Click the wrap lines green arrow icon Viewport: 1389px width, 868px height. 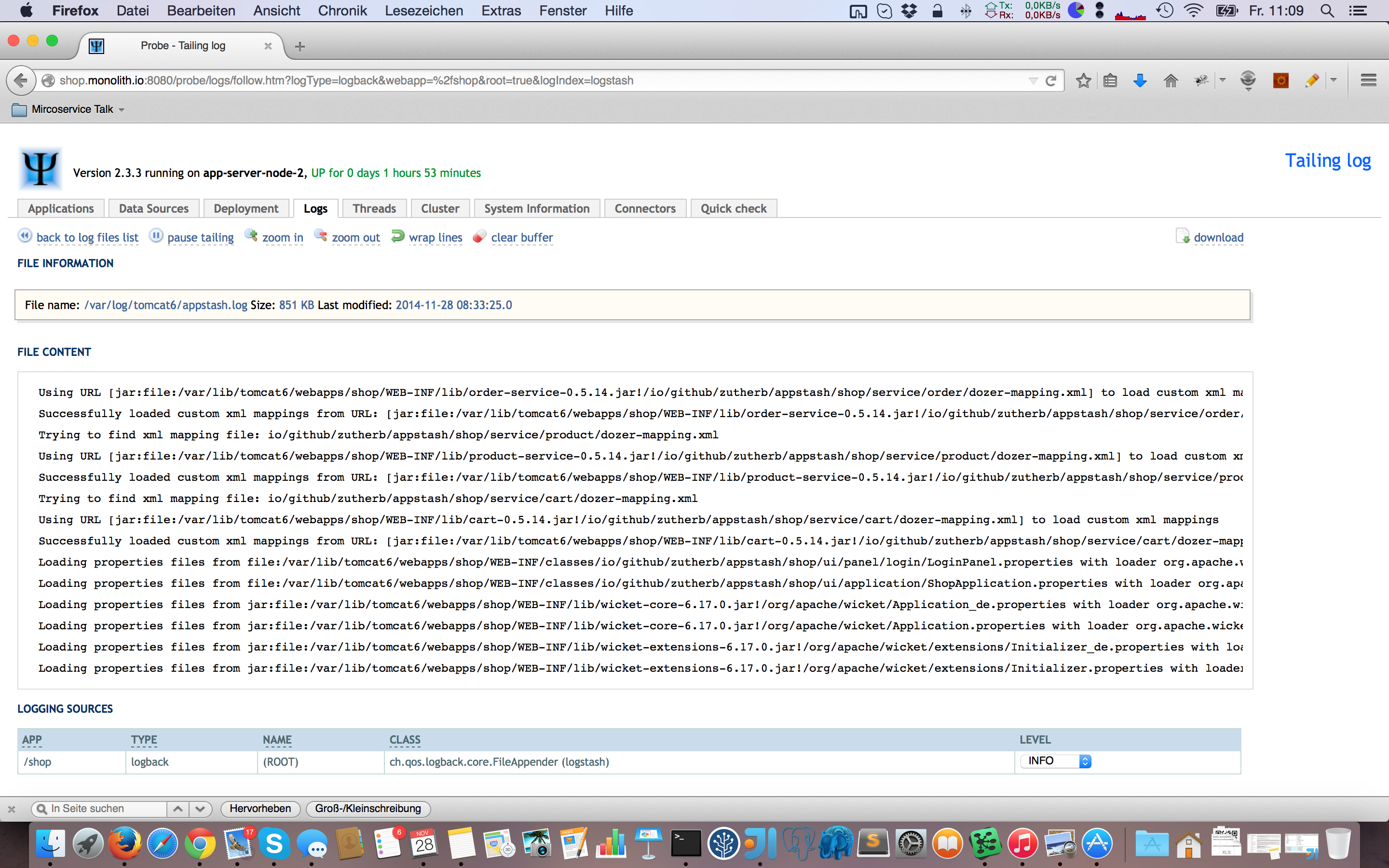tap(397, 236)
